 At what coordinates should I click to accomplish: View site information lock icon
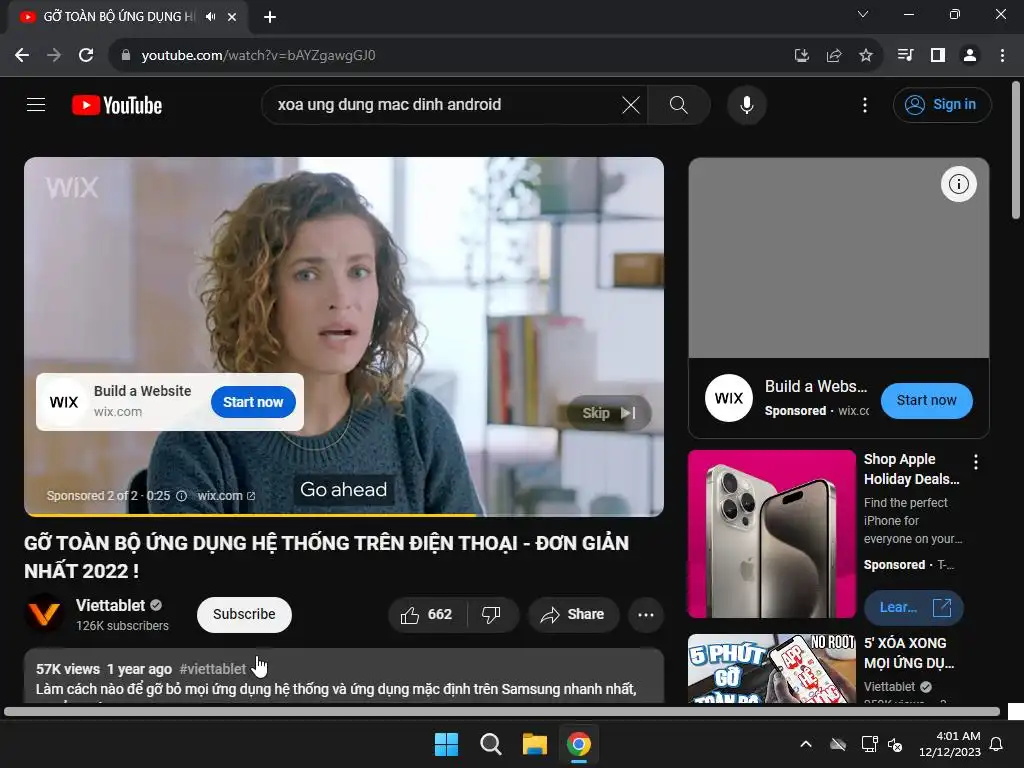click(x=126, y=56)
